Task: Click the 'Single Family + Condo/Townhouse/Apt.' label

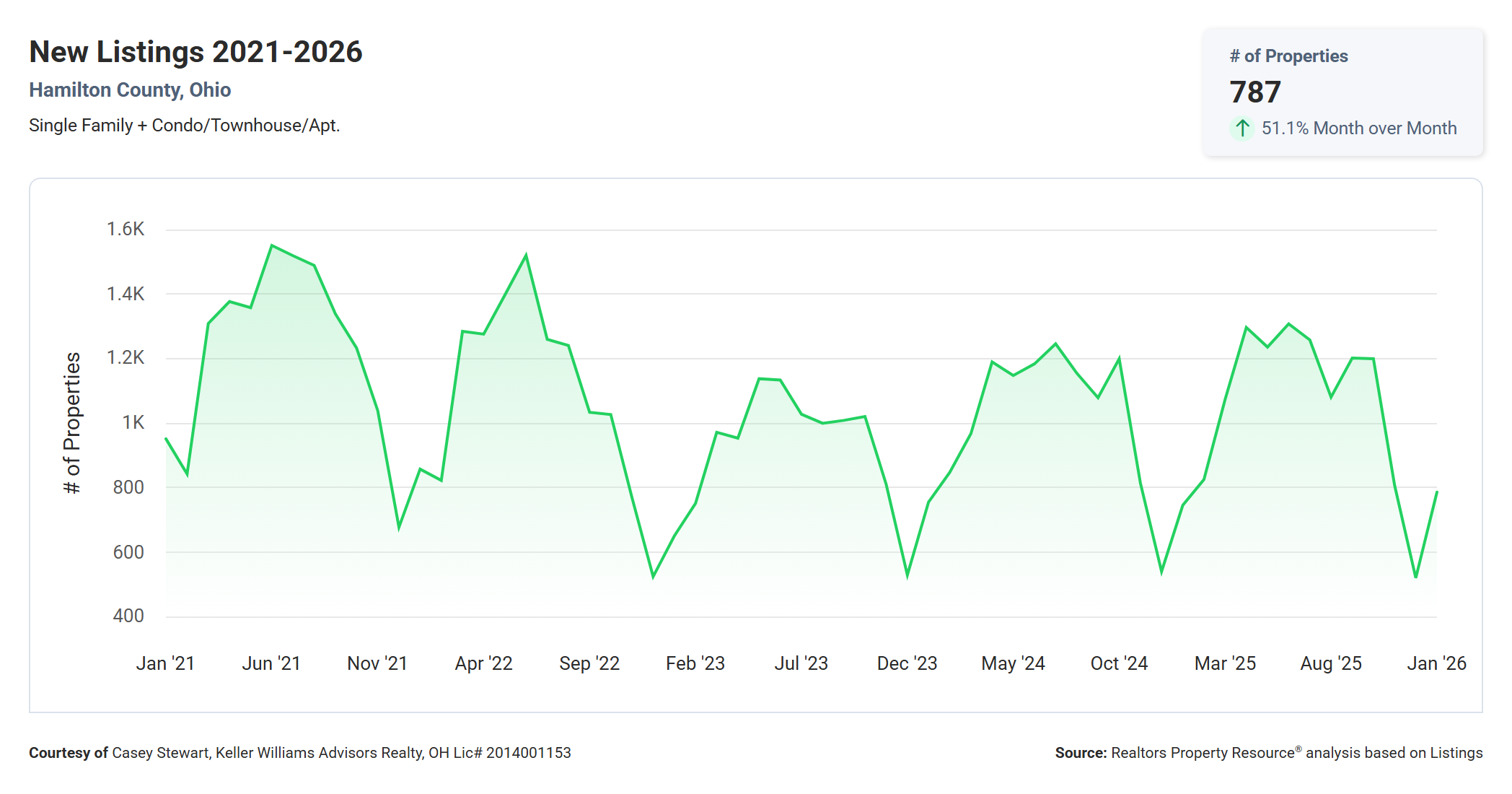Action: (x=185, y=124)
